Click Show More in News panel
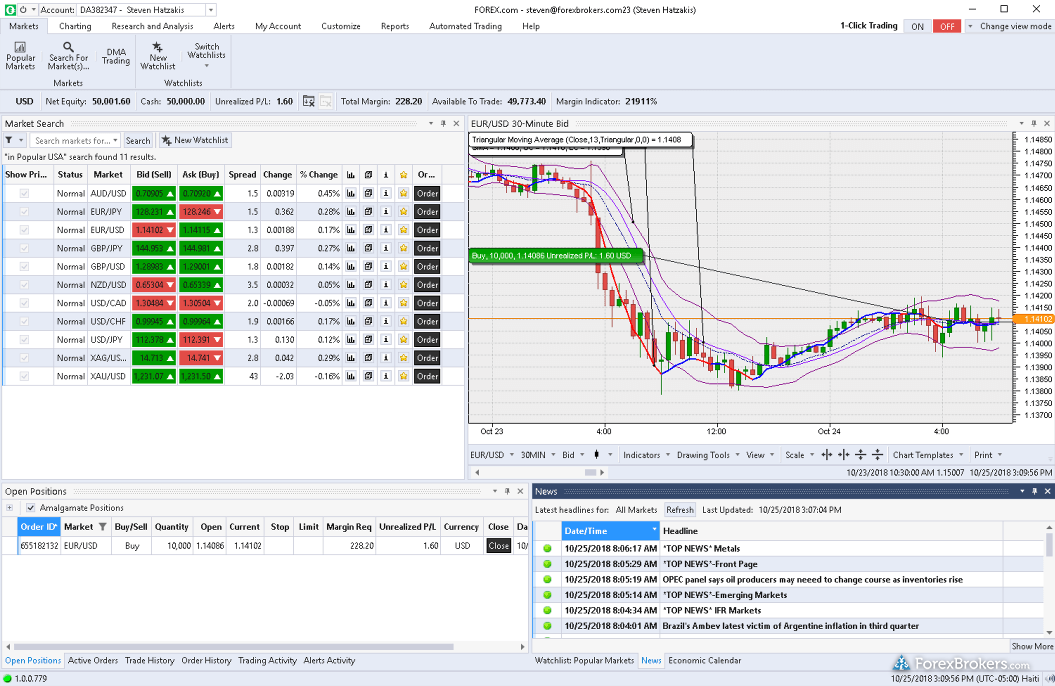This screenshot has height=686, width=1055. coord(1032,646)
